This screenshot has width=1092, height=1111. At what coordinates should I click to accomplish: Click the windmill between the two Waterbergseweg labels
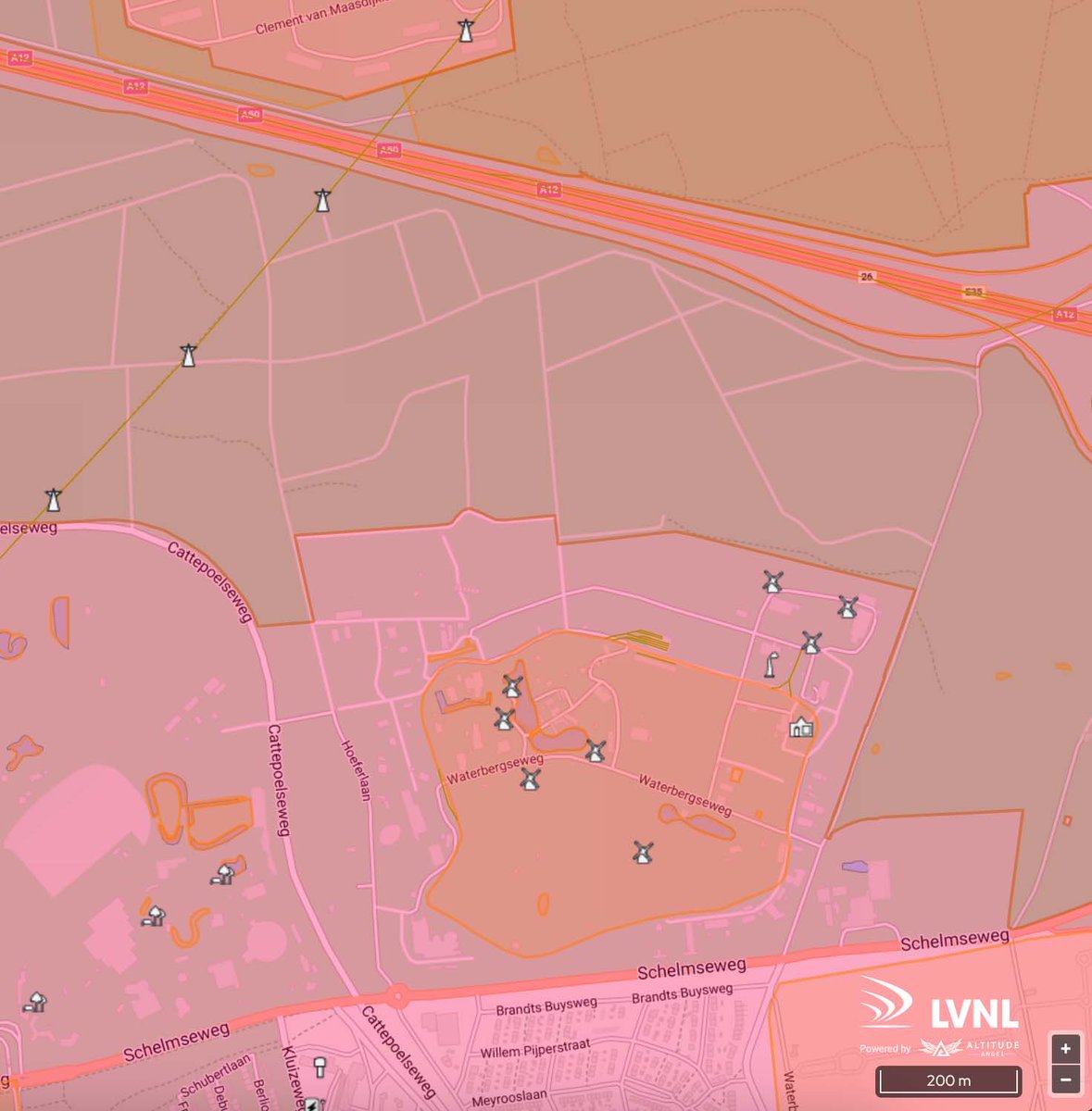tap(596, 751)
